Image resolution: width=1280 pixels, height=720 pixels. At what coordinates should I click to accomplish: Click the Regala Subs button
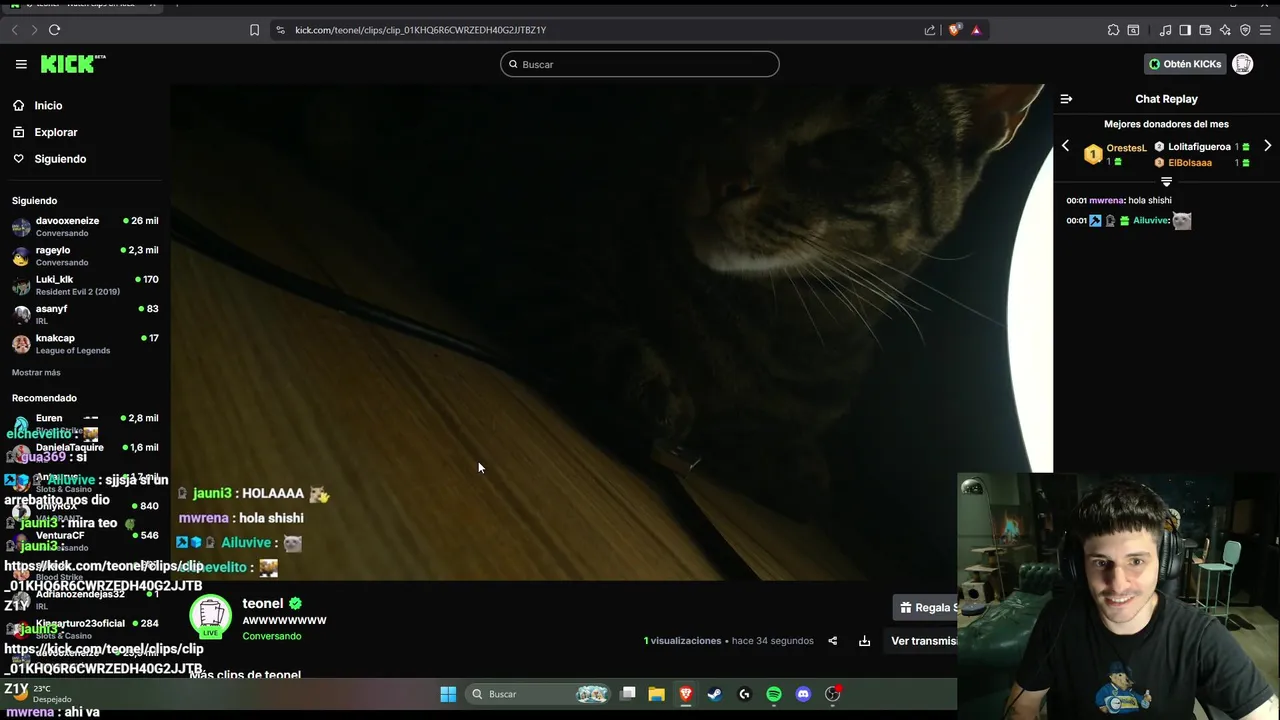click(925, 607)
